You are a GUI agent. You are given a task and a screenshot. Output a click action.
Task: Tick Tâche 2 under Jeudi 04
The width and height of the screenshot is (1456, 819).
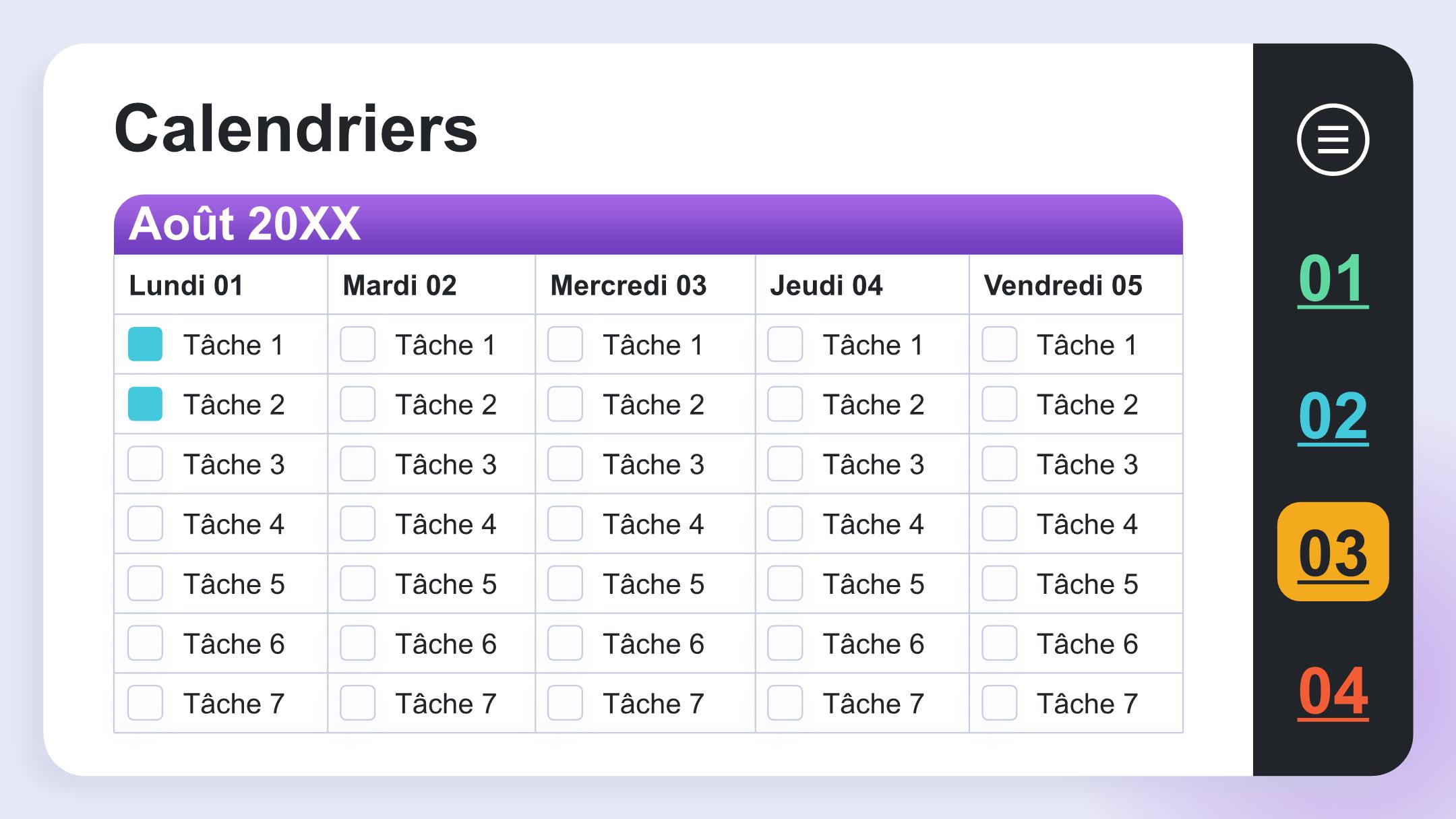(785, 404)
